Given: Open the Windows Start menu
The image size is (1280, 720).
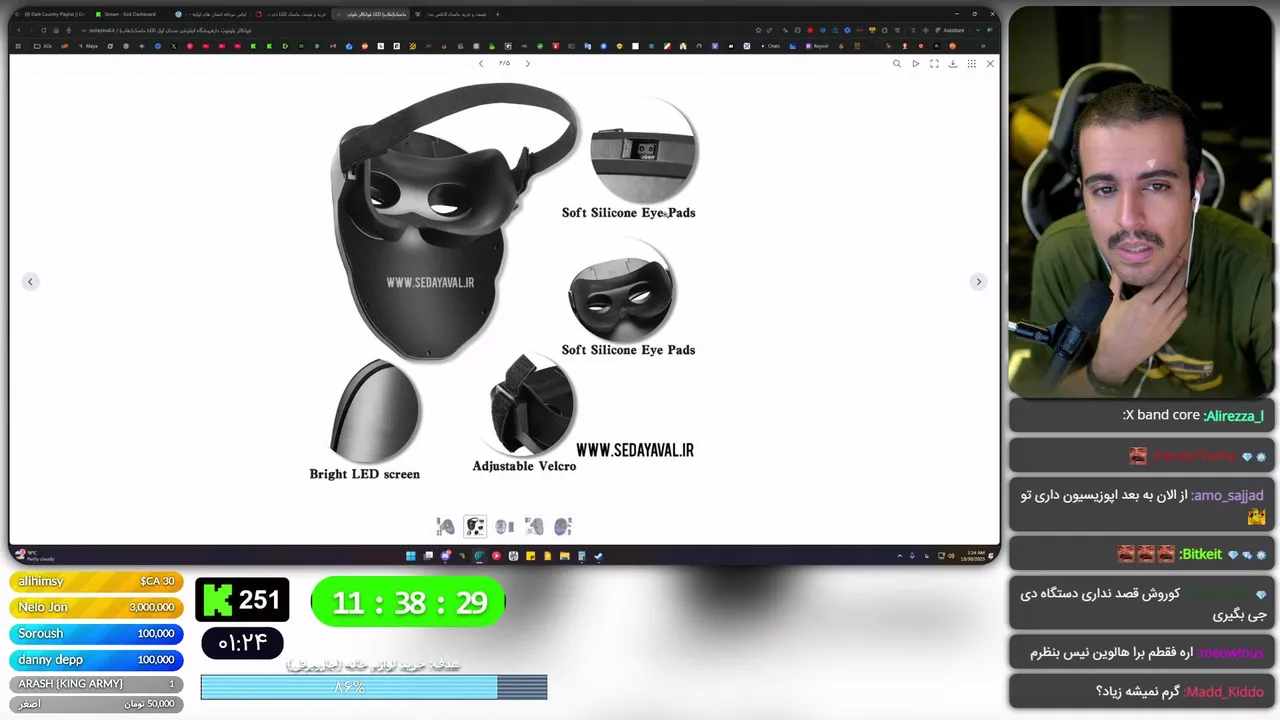Looking at the screenshot, I should point(410,556).
